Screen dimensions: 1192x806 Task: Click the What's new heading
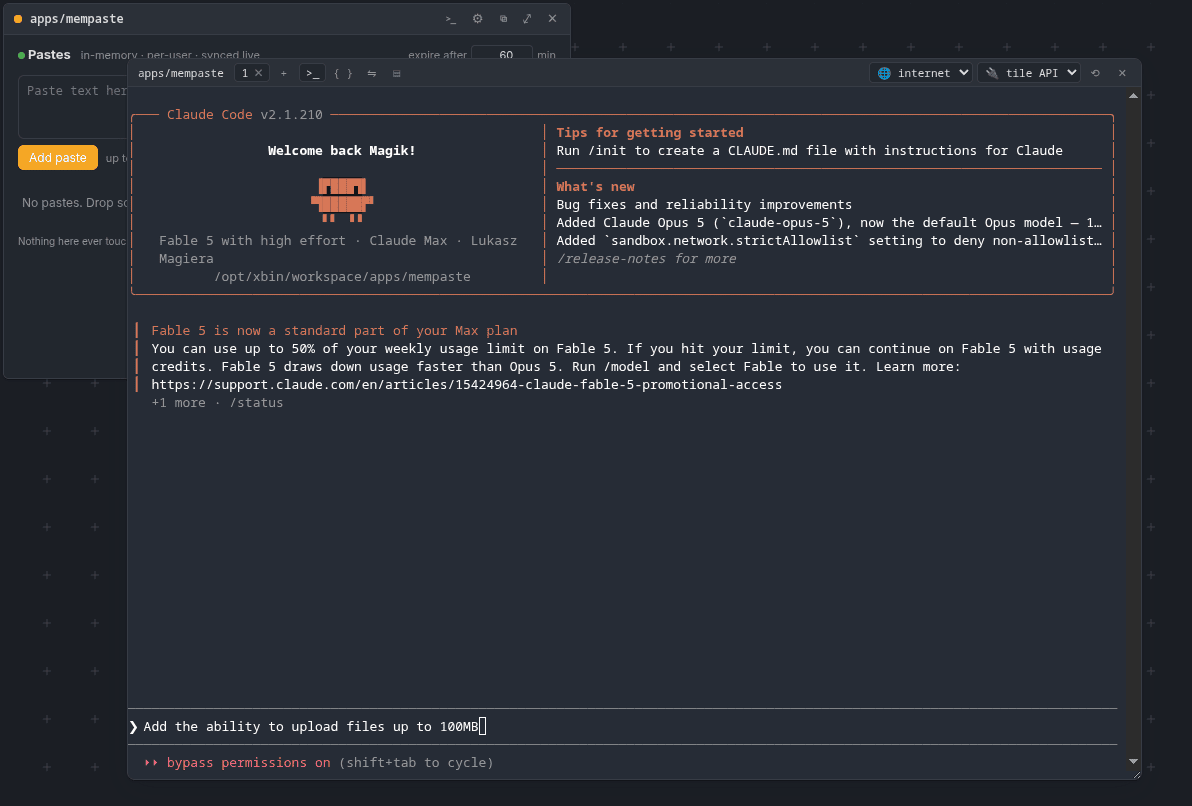click(595, 186)
